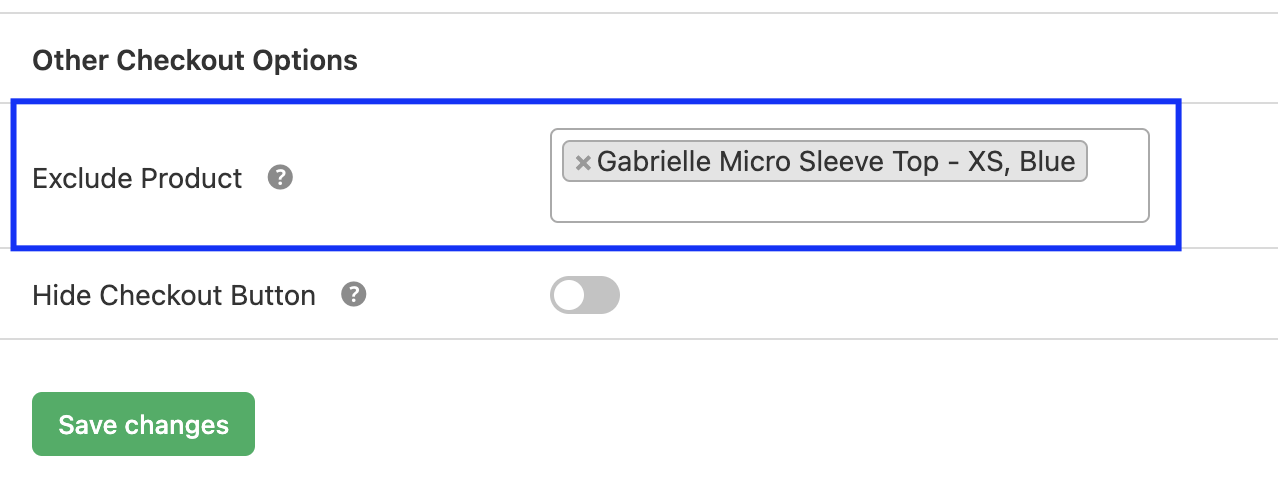1278x490 pixels.
Task: Click the Other Checkout Options heading
Action: 195,60
